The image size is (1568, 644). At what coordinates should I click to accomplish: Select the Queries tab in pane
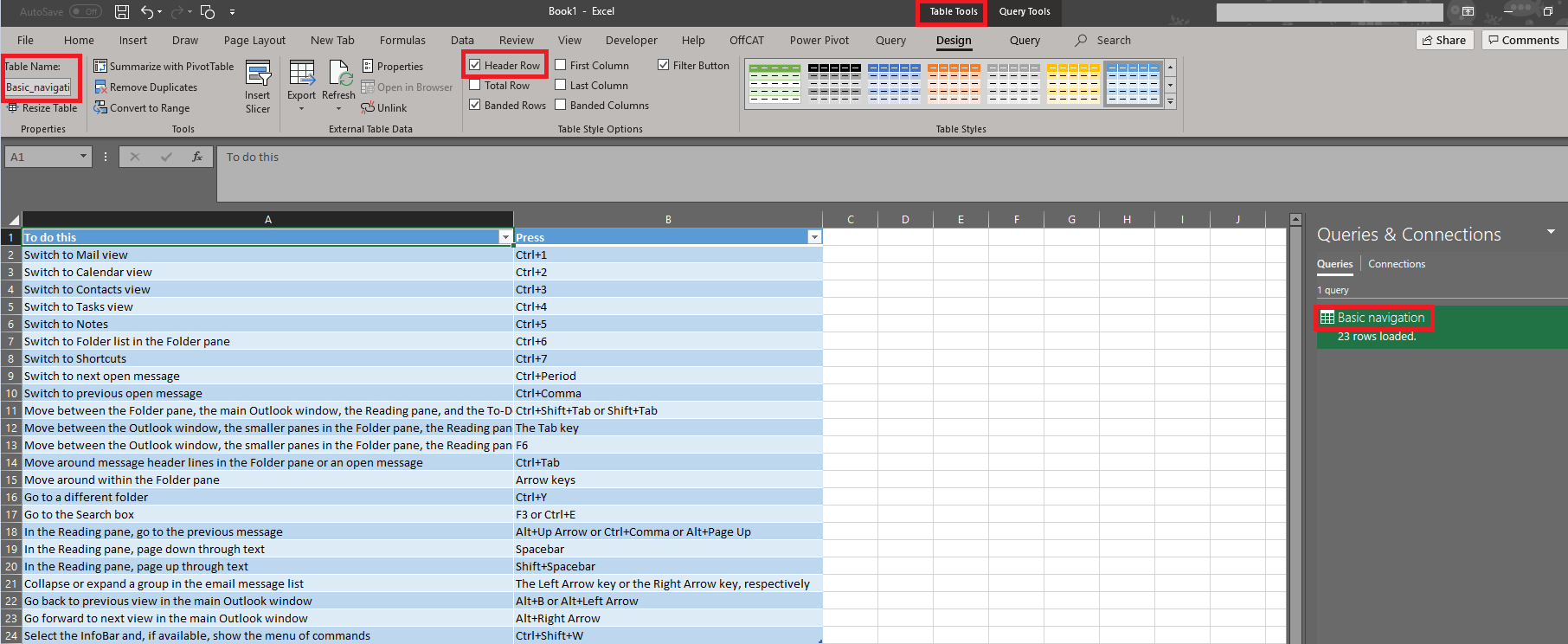tap(1334, 264)
